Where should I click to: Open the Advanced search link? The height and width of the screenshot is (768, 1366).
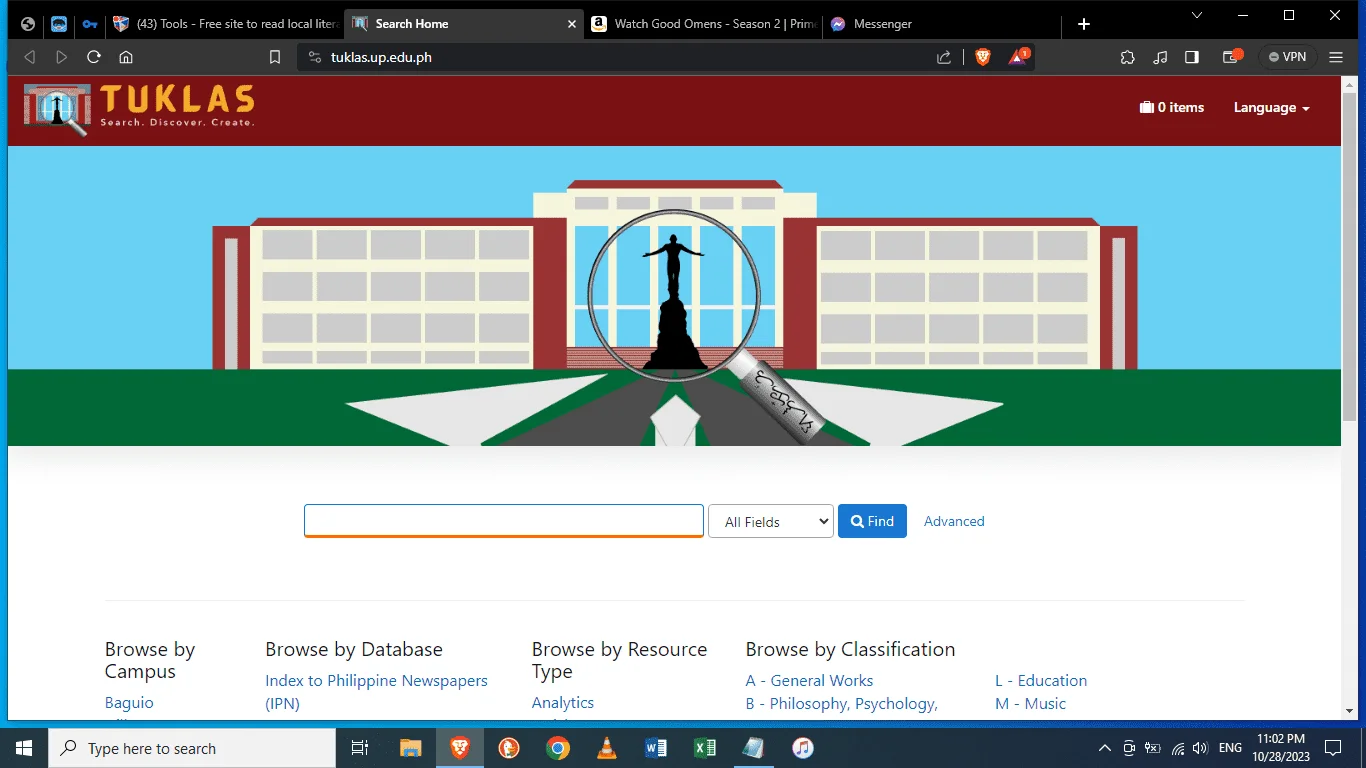tap(954, 521)
